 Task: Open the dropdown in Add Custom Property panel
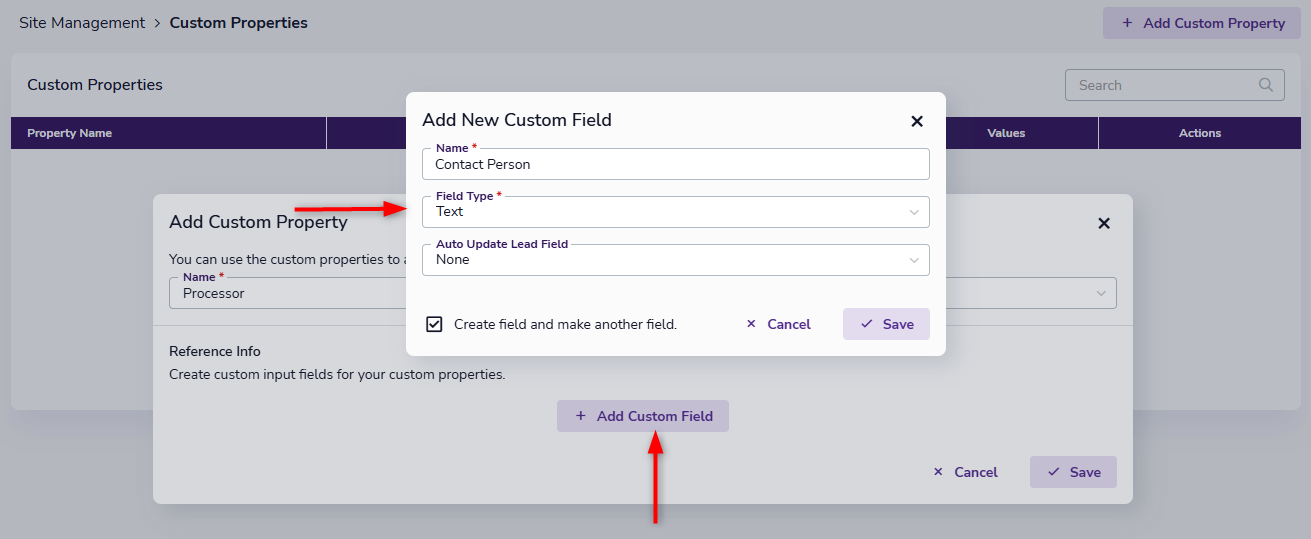[x=1101, y=294]
